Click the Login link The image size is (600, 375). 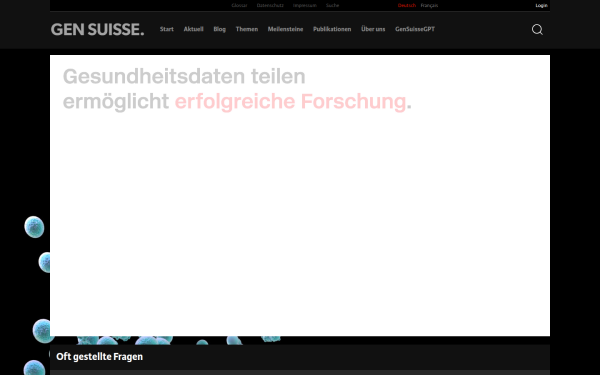coord(541,5)
